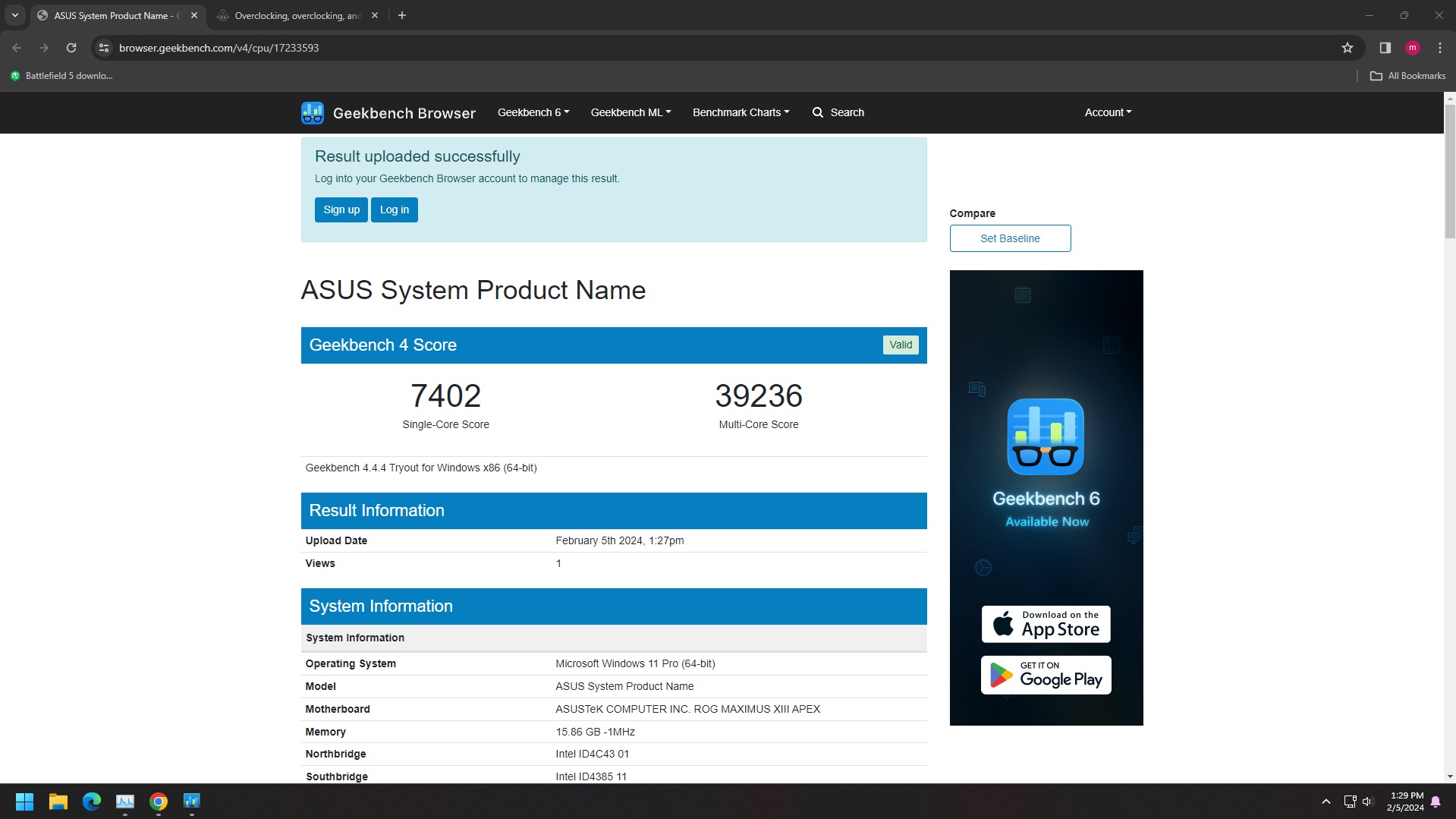The width and height of the screenshot is (1456, 819).
Task: Open the Google Play download badge
Action: click(x=1046, y=675)
